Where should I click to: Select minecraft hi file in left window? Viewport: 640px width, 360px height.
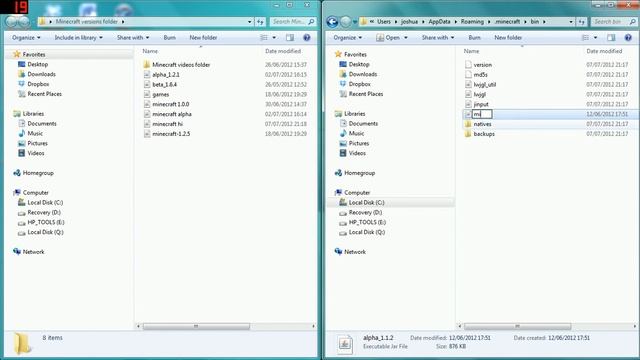[x=167, y=124]
